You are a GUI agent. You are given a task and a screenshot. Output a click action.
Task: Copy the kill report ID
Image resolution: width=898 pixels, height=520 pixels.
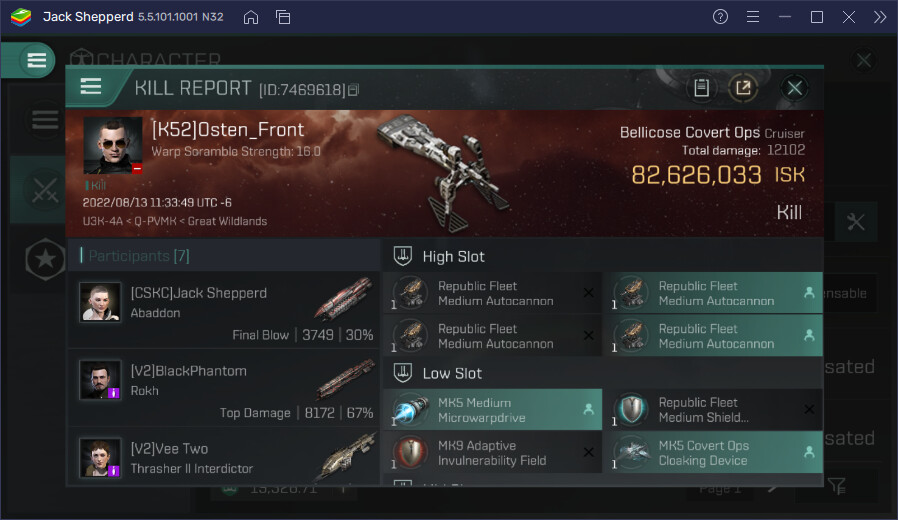point(353,90)
